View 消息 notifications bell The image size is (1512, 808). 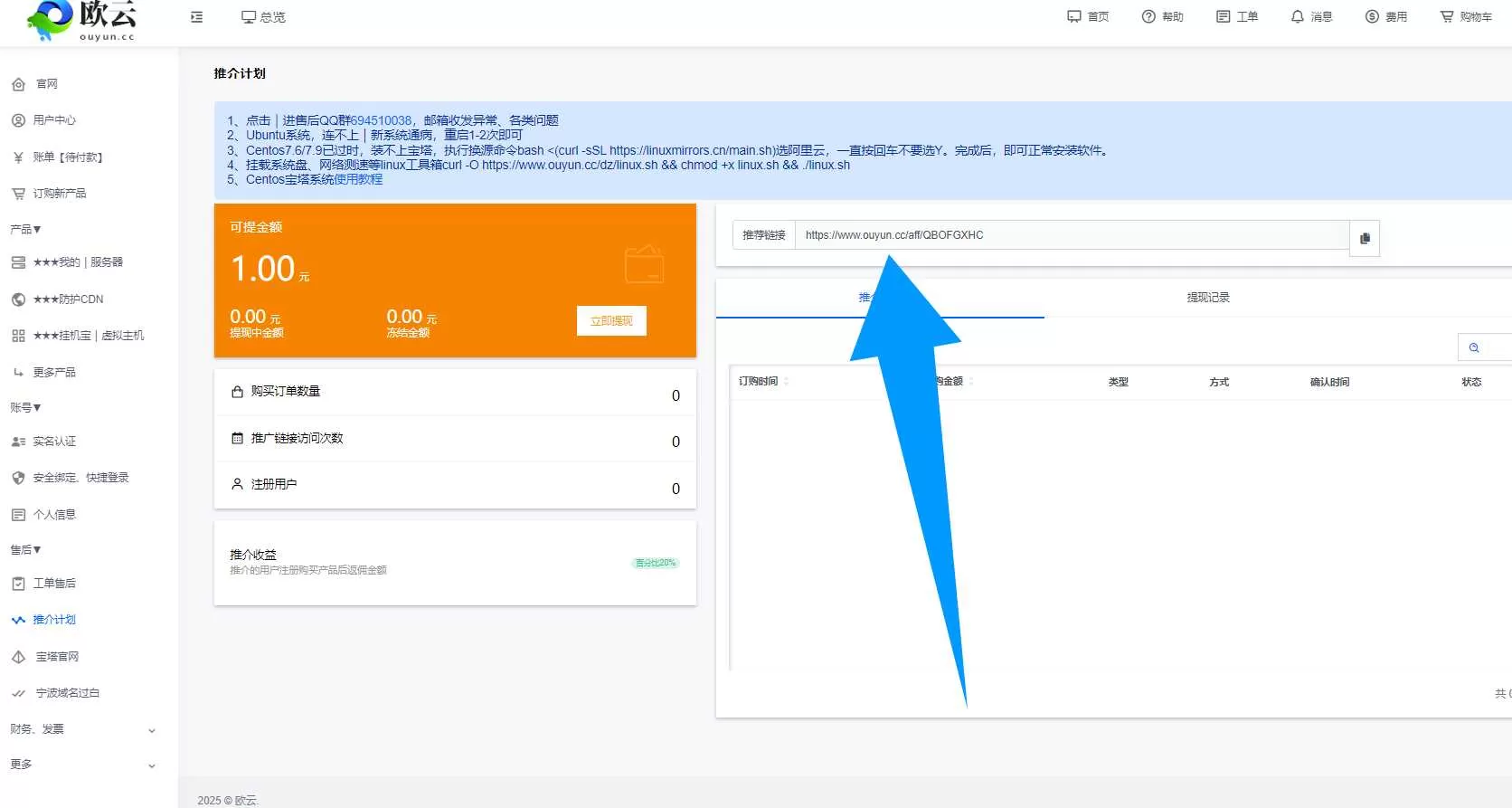pyautogui.click(x=1311, y=17)
